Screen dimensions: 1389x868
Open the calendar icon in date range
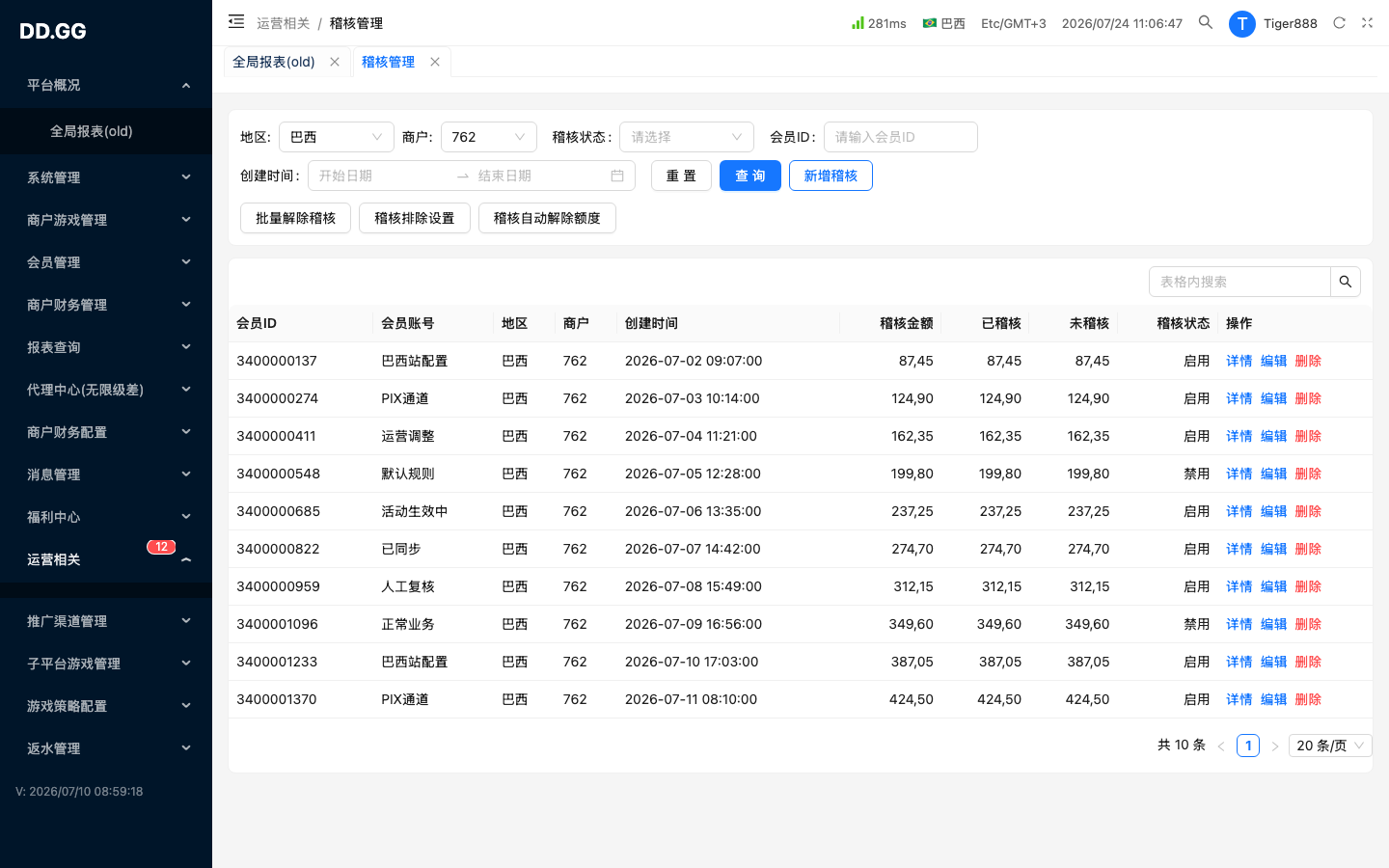[617, 176]
